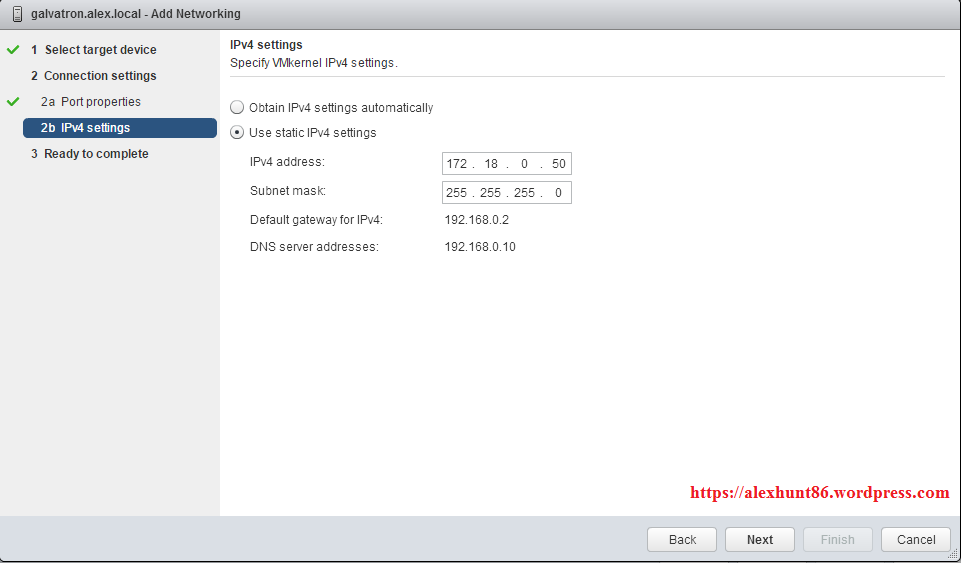Viewport: 961px width, 563px height.
Task: Click the subnet mask first octet field
Action: click(457, 193)
